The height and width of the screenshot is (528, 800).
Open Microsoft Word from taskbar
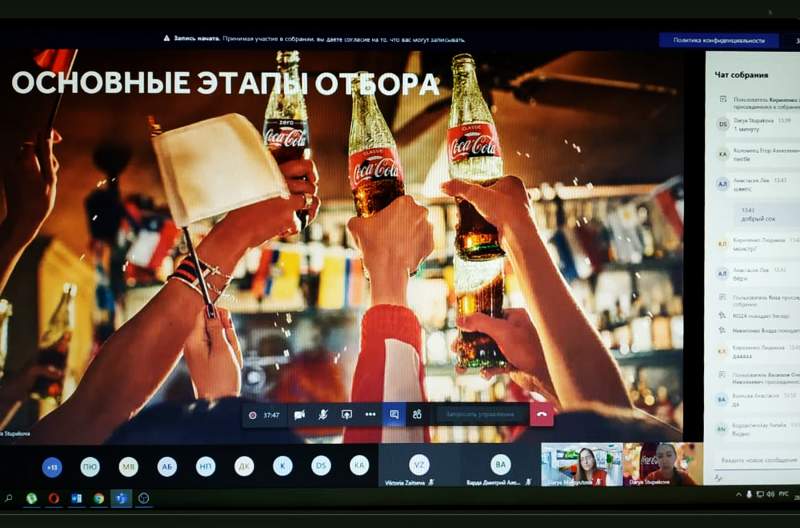[77, 498]
